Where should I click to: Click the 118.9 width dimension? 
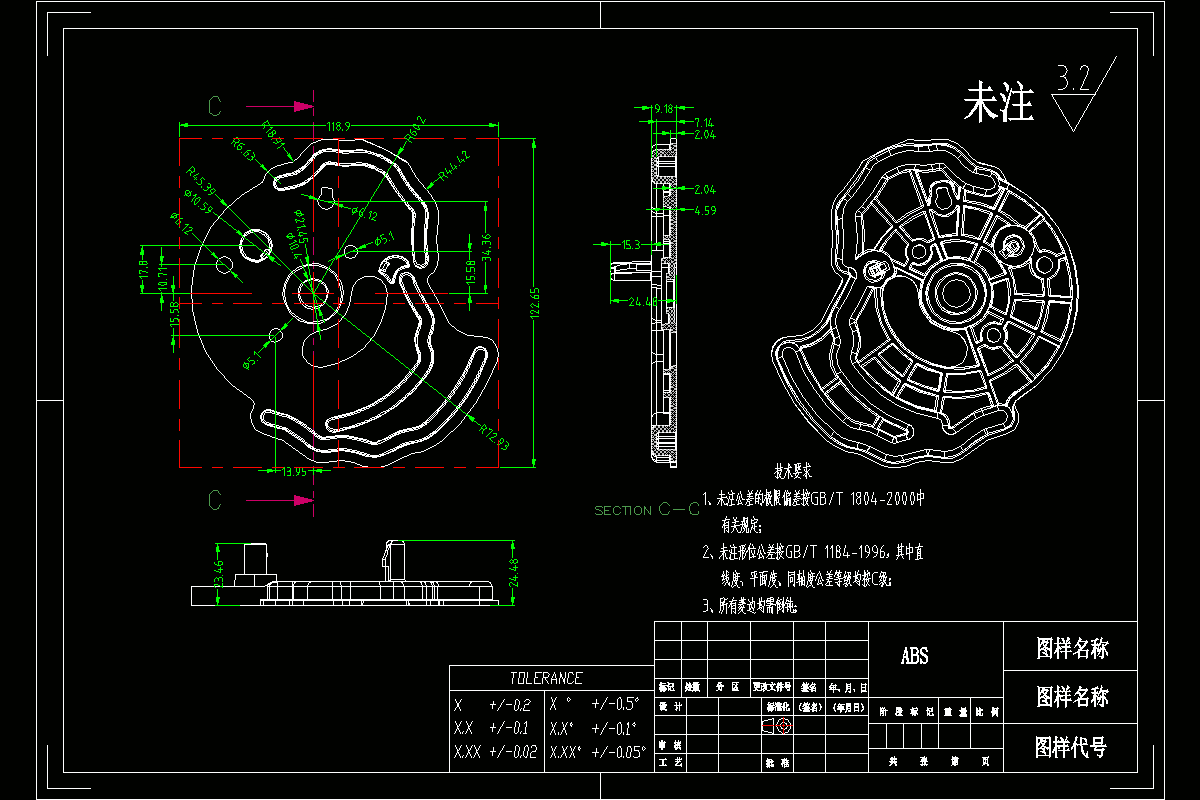click(x=338, y=126)
